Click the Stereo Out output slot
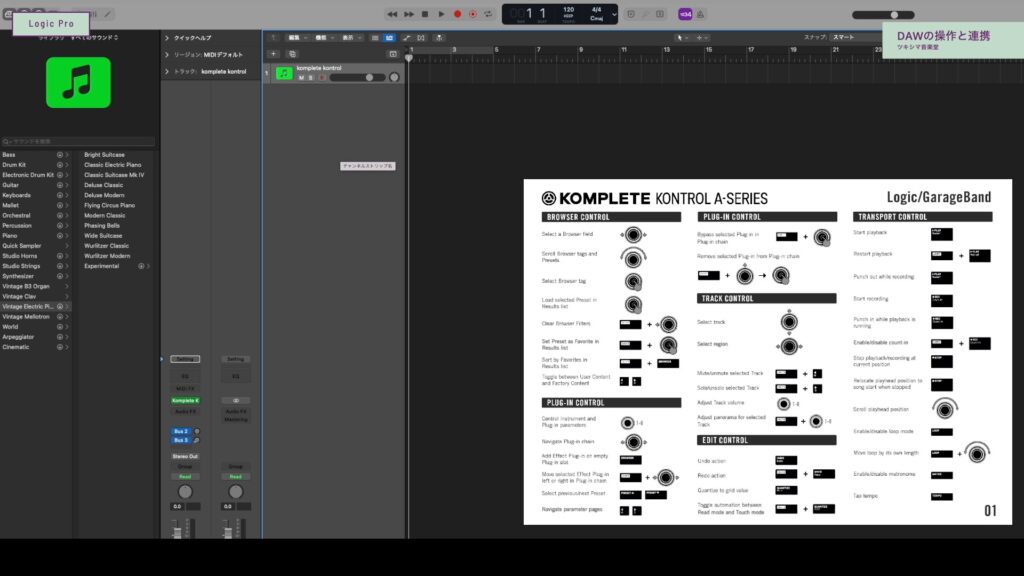 pyautogui.click(x=185, y=456)
